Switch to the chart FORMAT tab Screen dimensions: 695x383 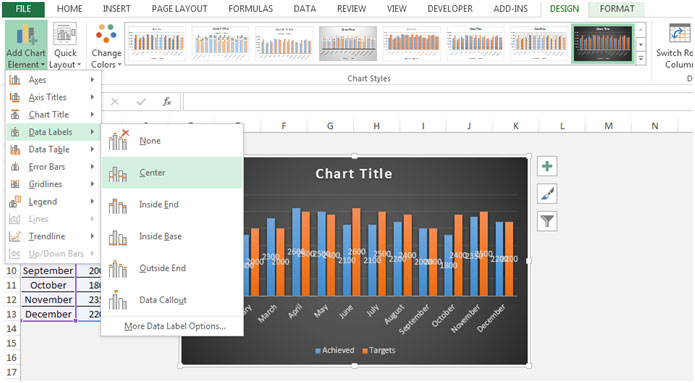pyautogui.click(x=617, y=8)
